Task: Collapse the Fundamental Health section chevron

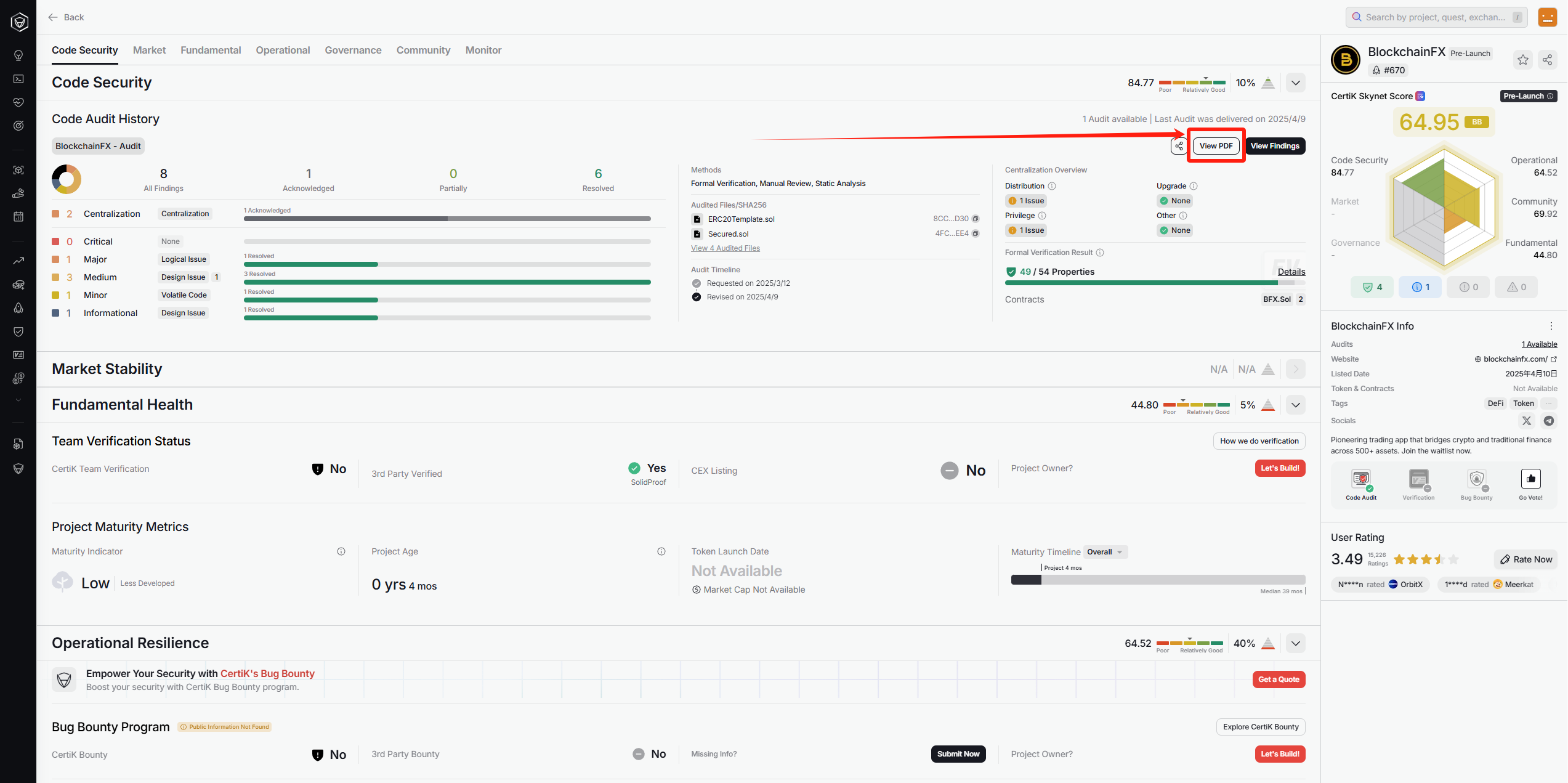Action: click(1296, 405)
